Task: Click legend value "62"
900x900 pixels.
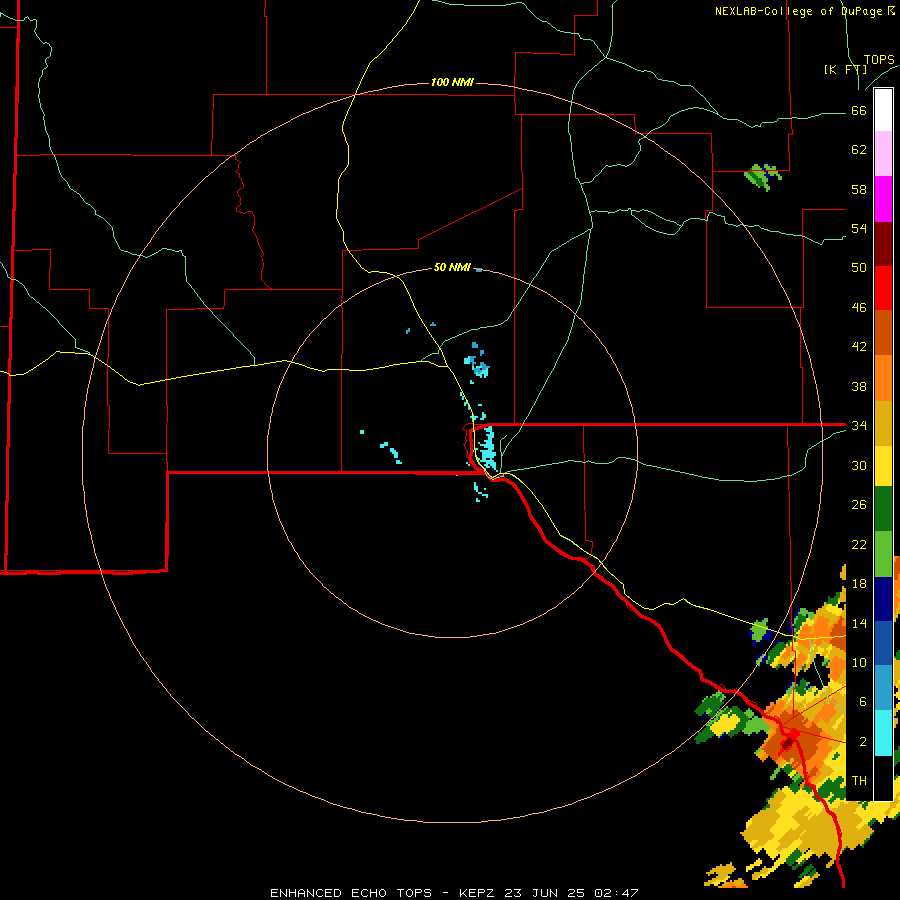Action: coord(859,149)
